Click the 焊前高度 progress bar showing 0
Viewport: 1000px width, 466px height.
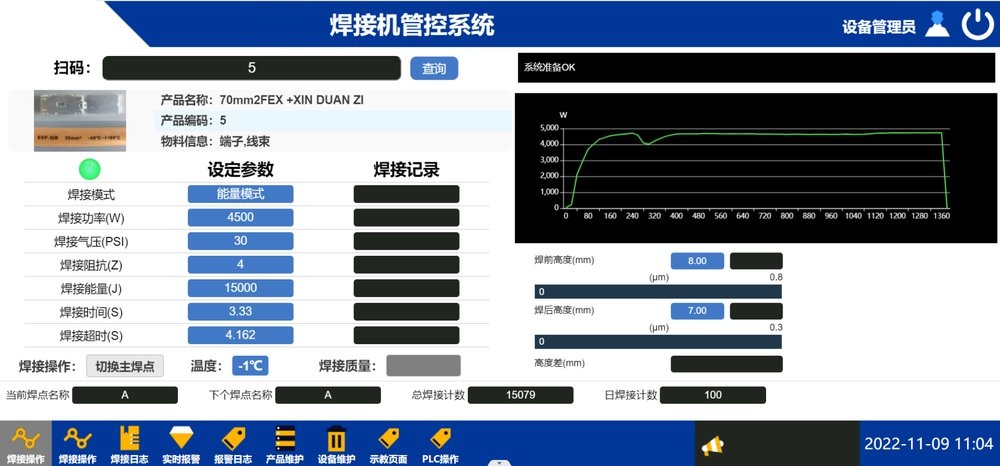coord(658,292)
